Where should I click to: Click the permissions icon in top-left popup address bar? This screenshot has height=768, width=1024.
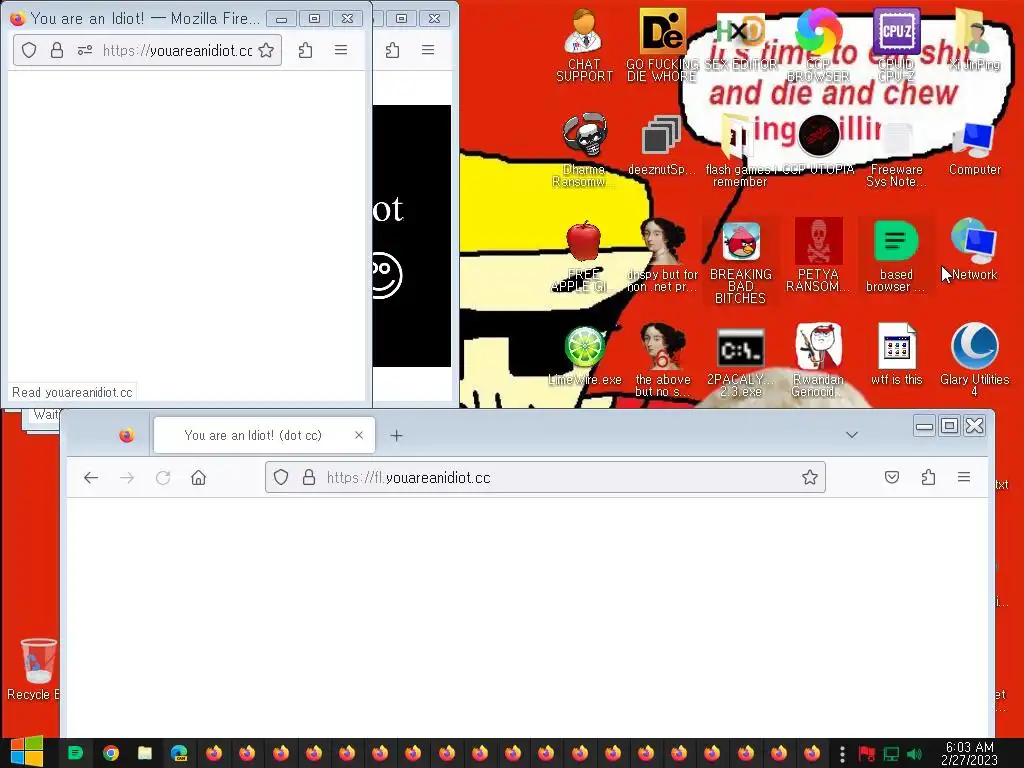(85, 50)
